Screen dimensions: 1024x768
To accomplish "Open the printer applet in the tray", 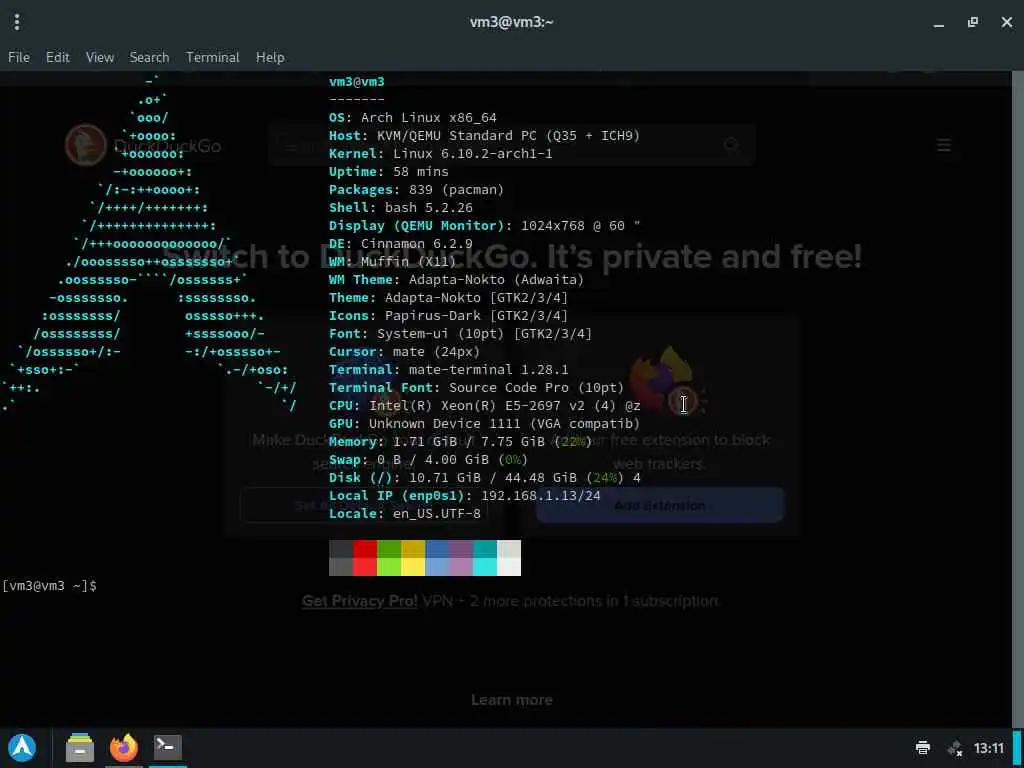I will pos(923,748).
